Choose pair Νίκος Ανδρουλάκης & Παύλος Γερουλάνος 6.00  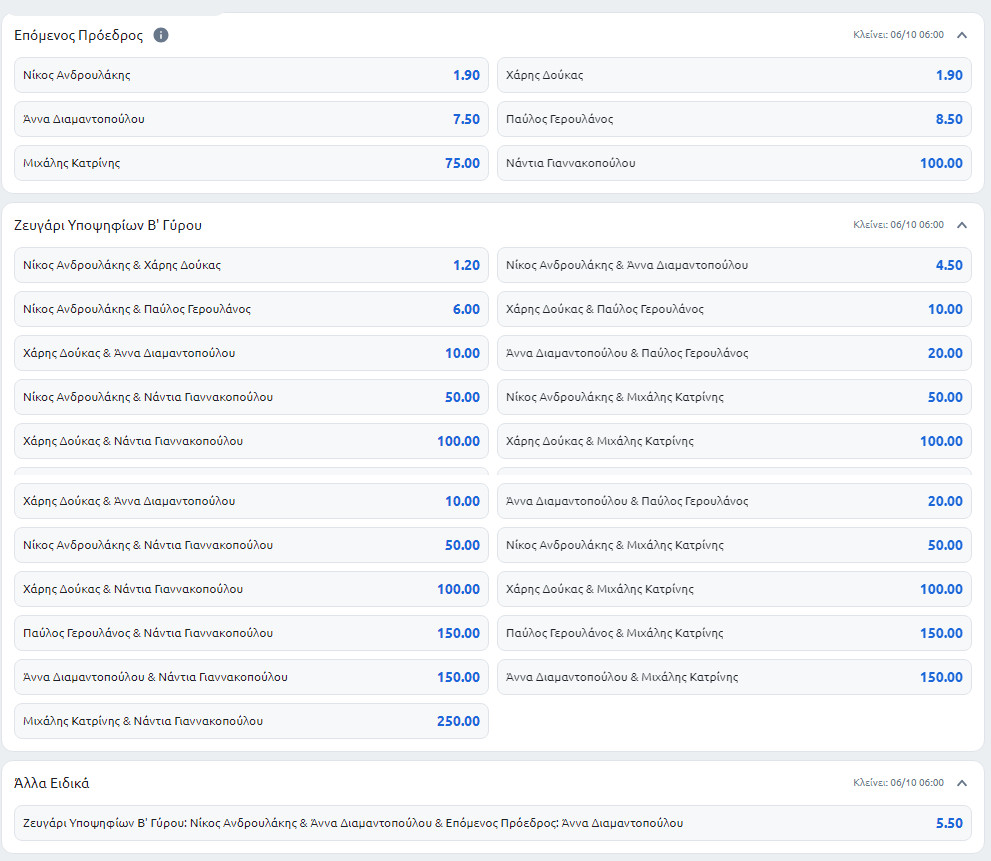pos(251,309)
